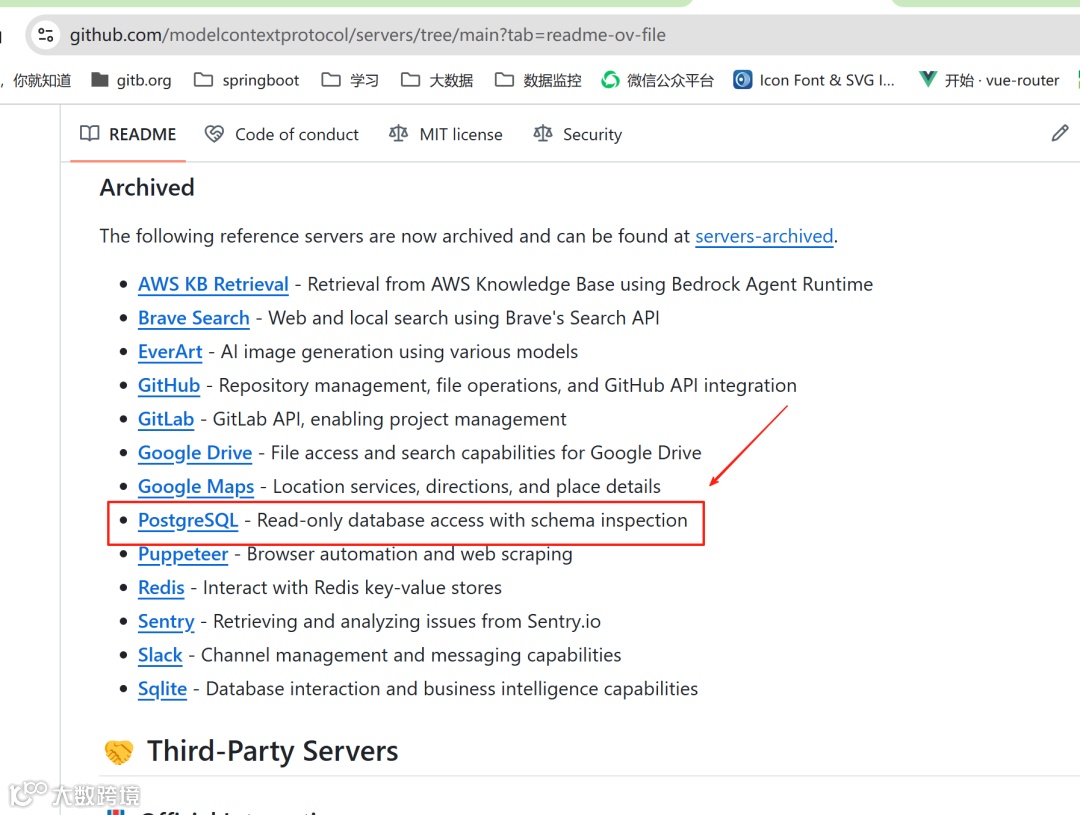Click text "Web and local search using Brave's Search API"

point(464,318)
